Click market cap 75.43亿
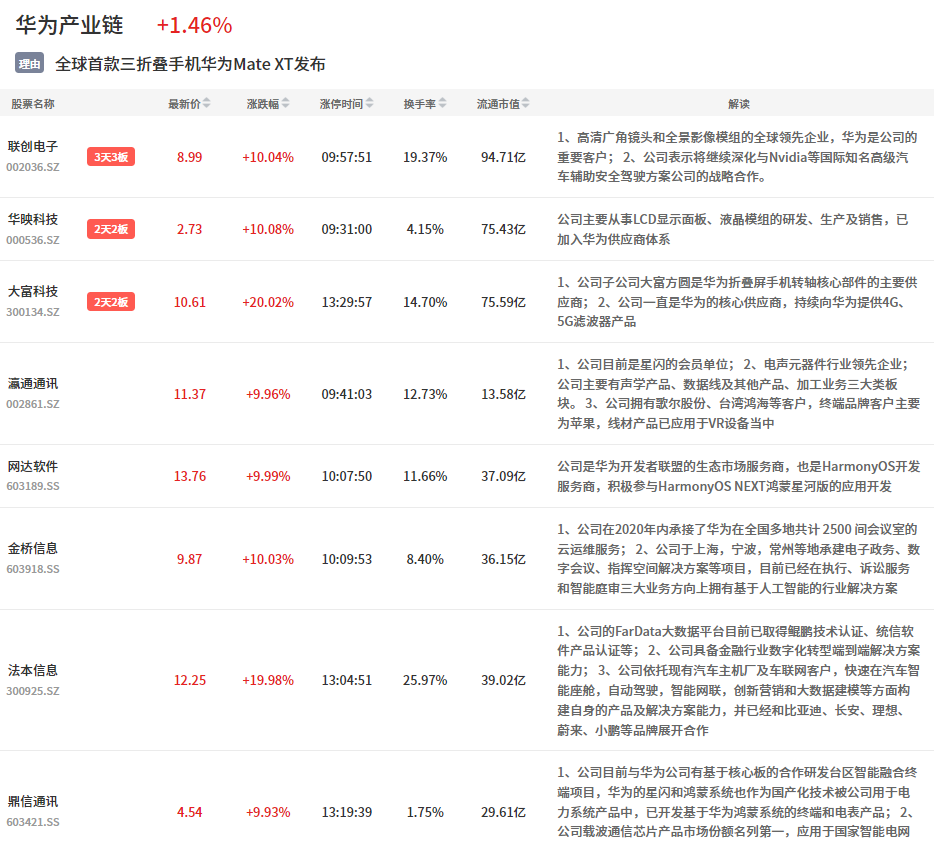Image resolution: width=934 pixels, height=844 pixels. pyautogui.click(x=503, y=229)
